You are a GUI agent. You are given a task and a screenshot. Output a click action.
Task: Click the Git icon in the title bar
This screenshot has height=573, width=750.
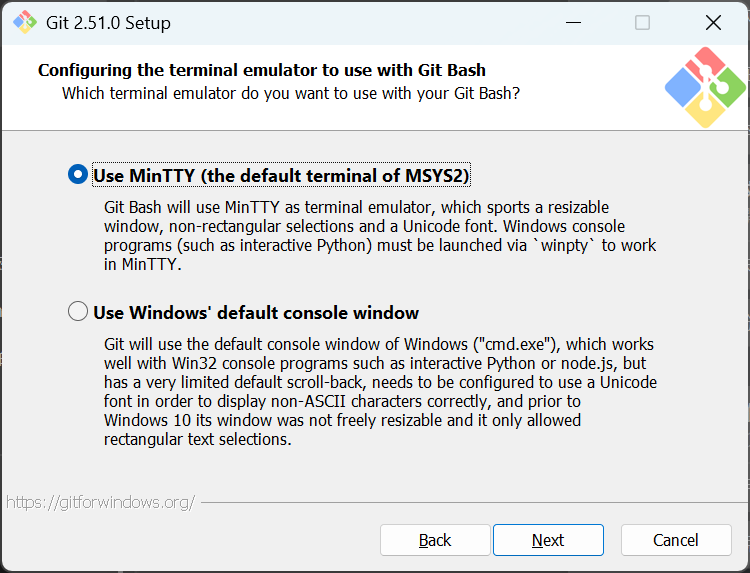(x=24, y=22)
